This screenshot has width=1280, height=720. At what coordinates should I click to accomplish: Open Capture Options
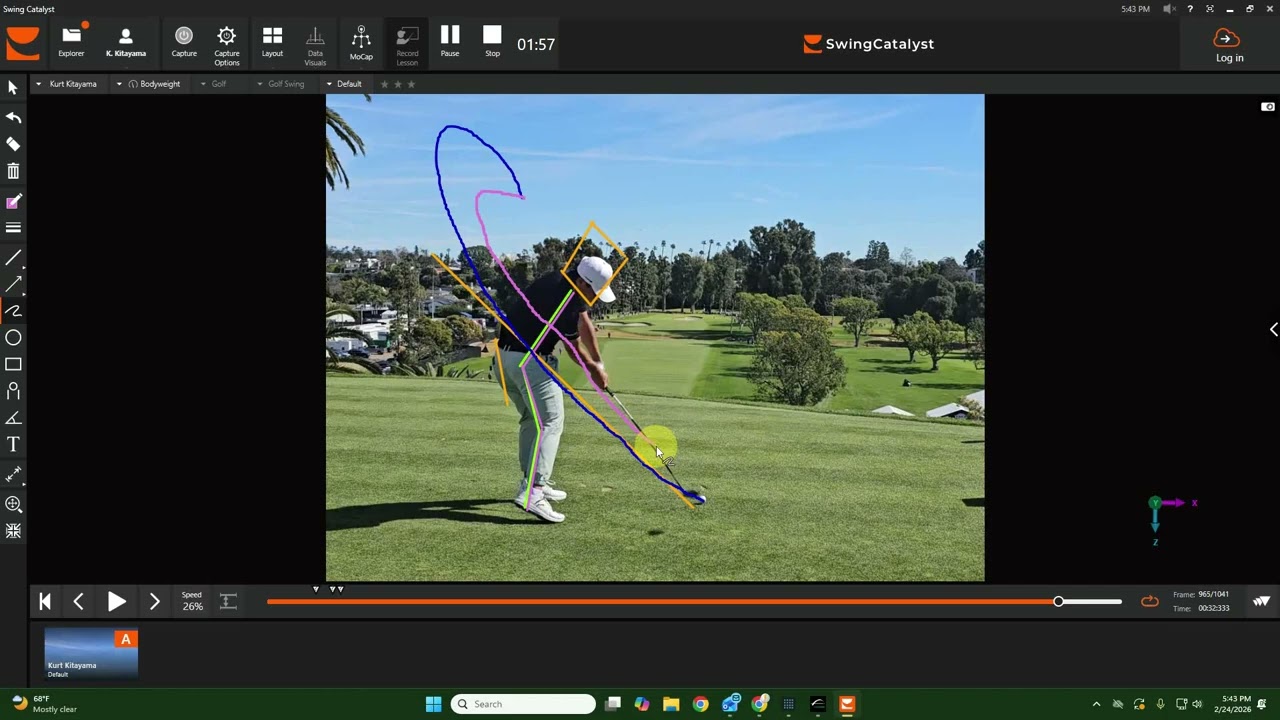(x=227, y=45)
